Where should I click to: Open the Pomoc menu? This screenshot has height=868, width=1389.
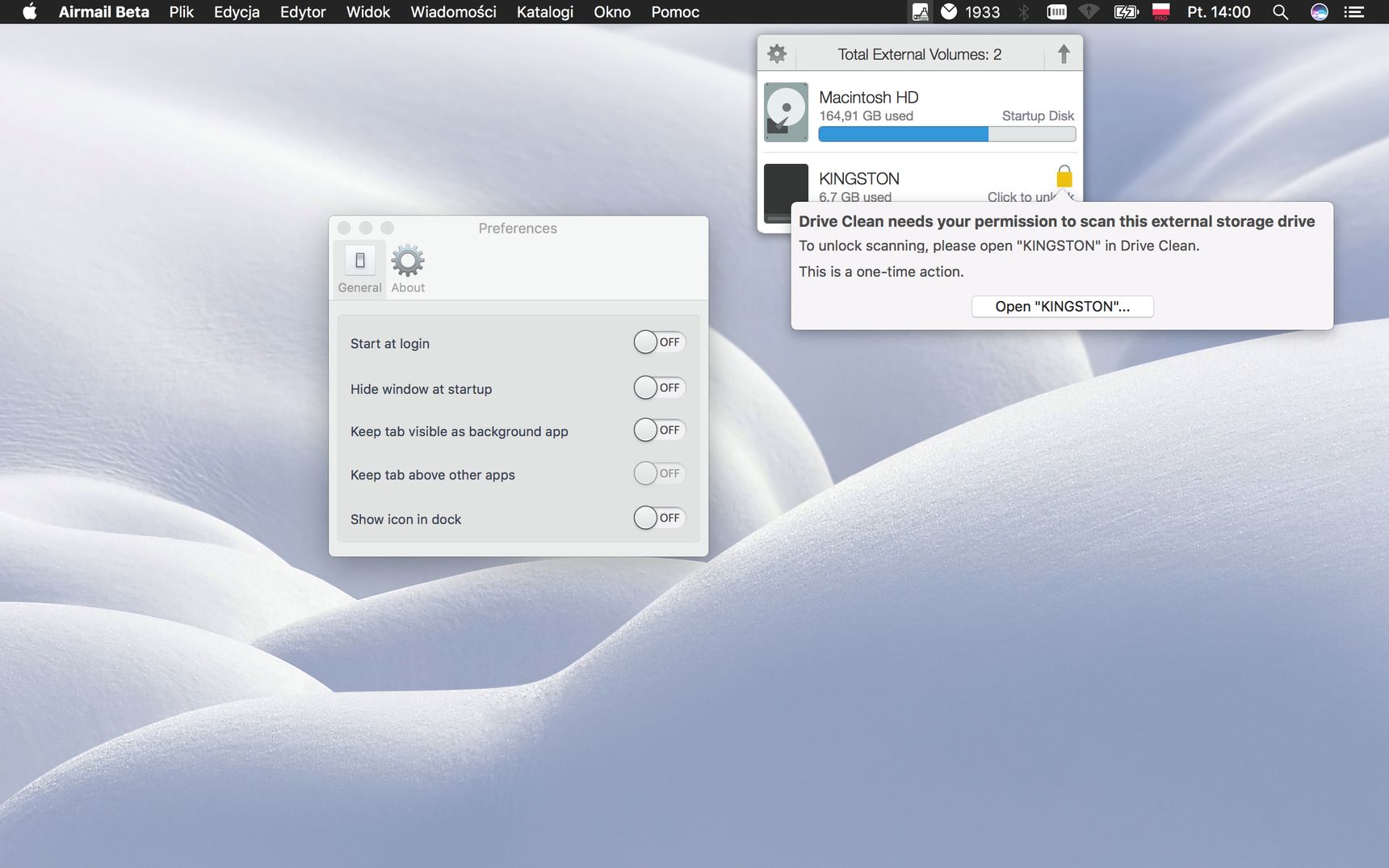tap(675, 12)
